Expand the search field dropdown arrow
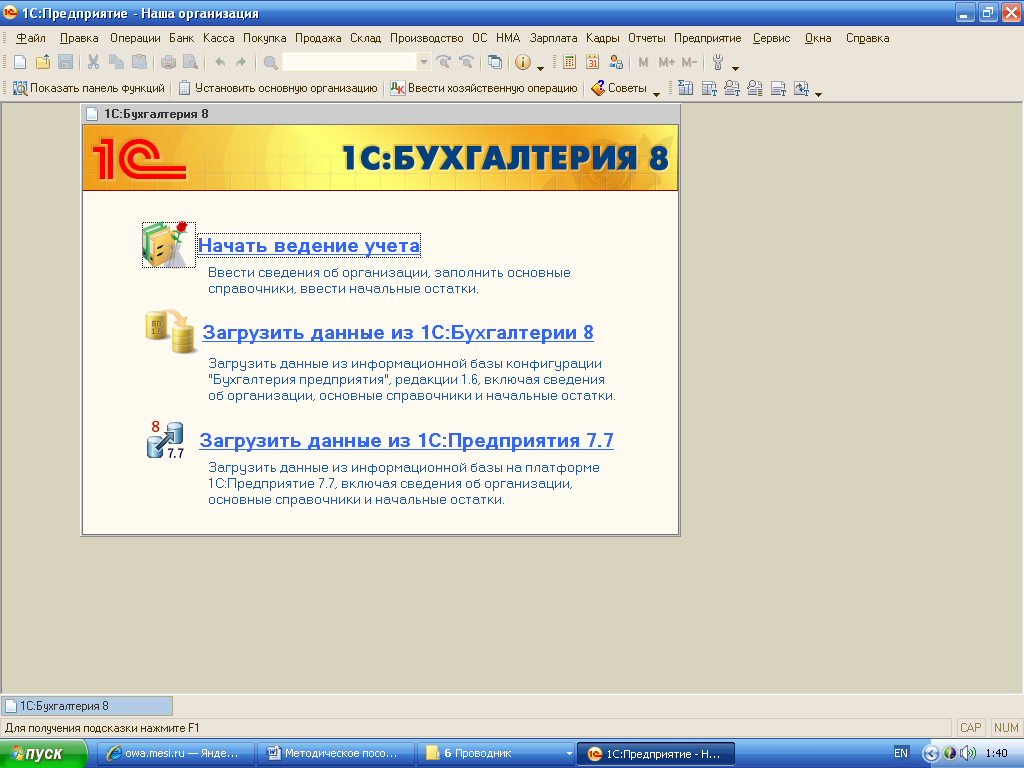 pyautogui.click(x=424, y=62)
